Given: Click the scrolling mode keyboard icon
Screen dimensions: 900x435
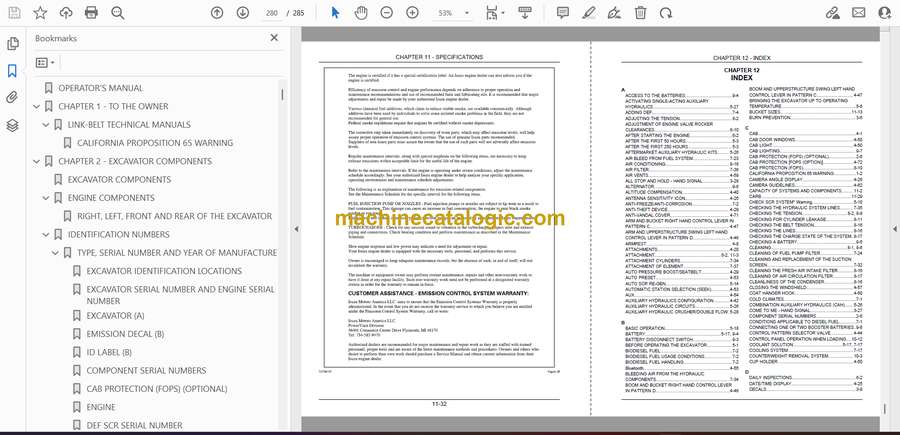Looking at the screenshot, I should click(525, 13).
